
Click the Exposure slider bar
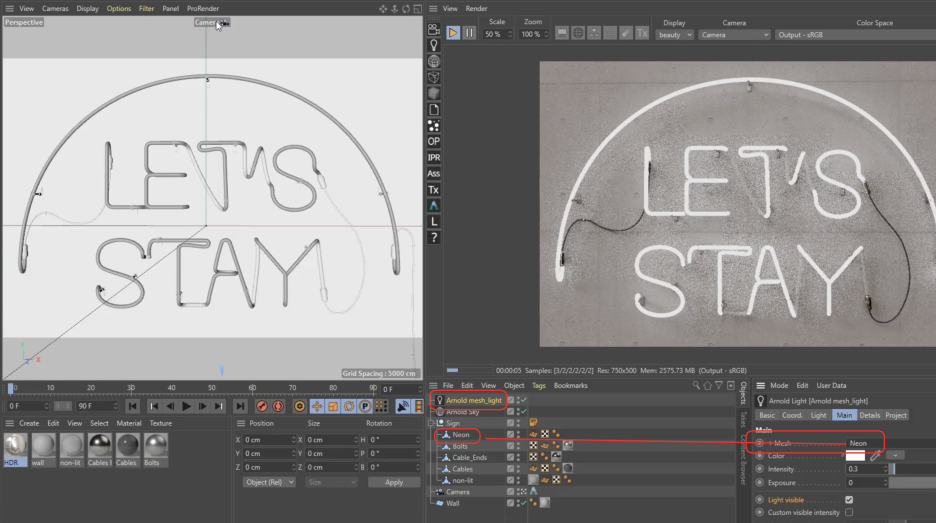(x=914, y=482)
